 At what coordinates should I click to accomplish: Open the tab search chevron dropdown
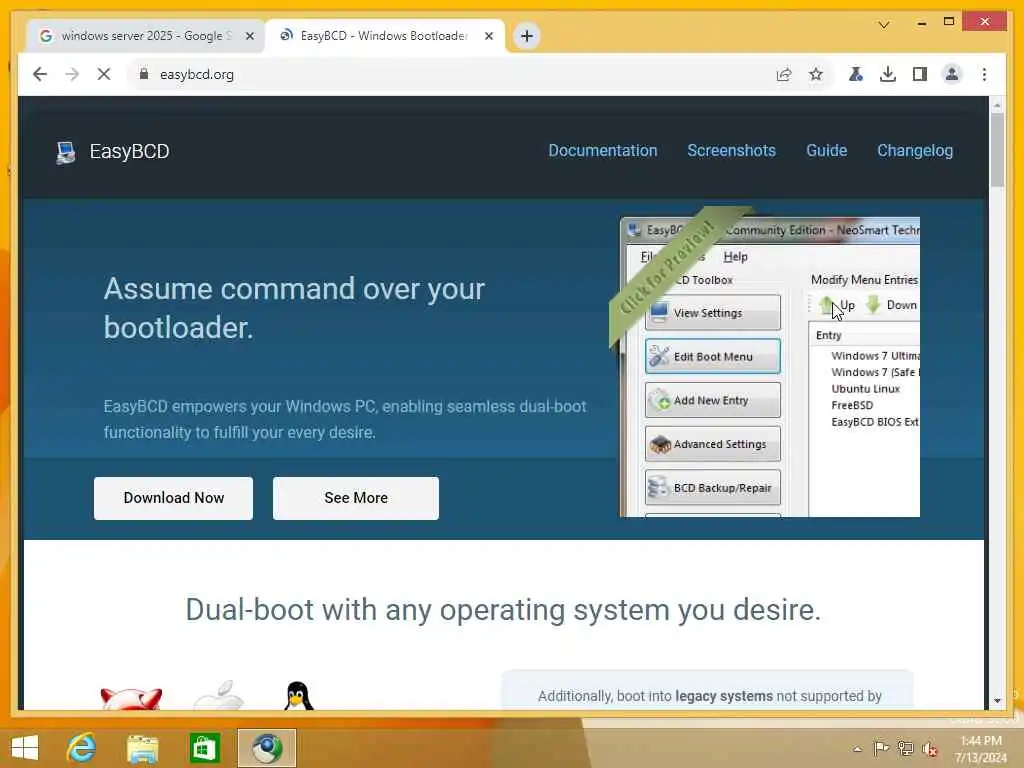[884, 24]
